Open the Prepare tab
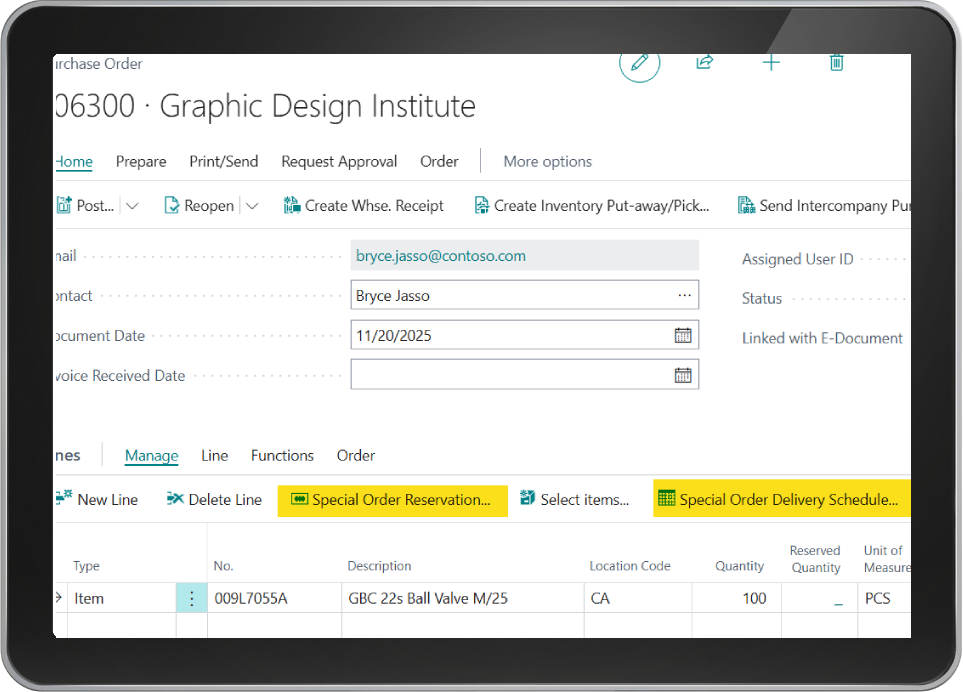This screenshot has height=692, width=963. [x=141, y=161]
